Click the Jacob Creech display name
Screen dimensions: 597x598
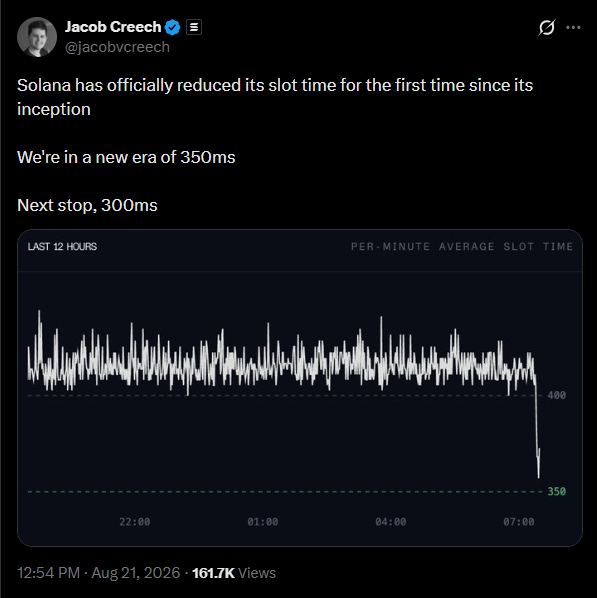point(113,27)
